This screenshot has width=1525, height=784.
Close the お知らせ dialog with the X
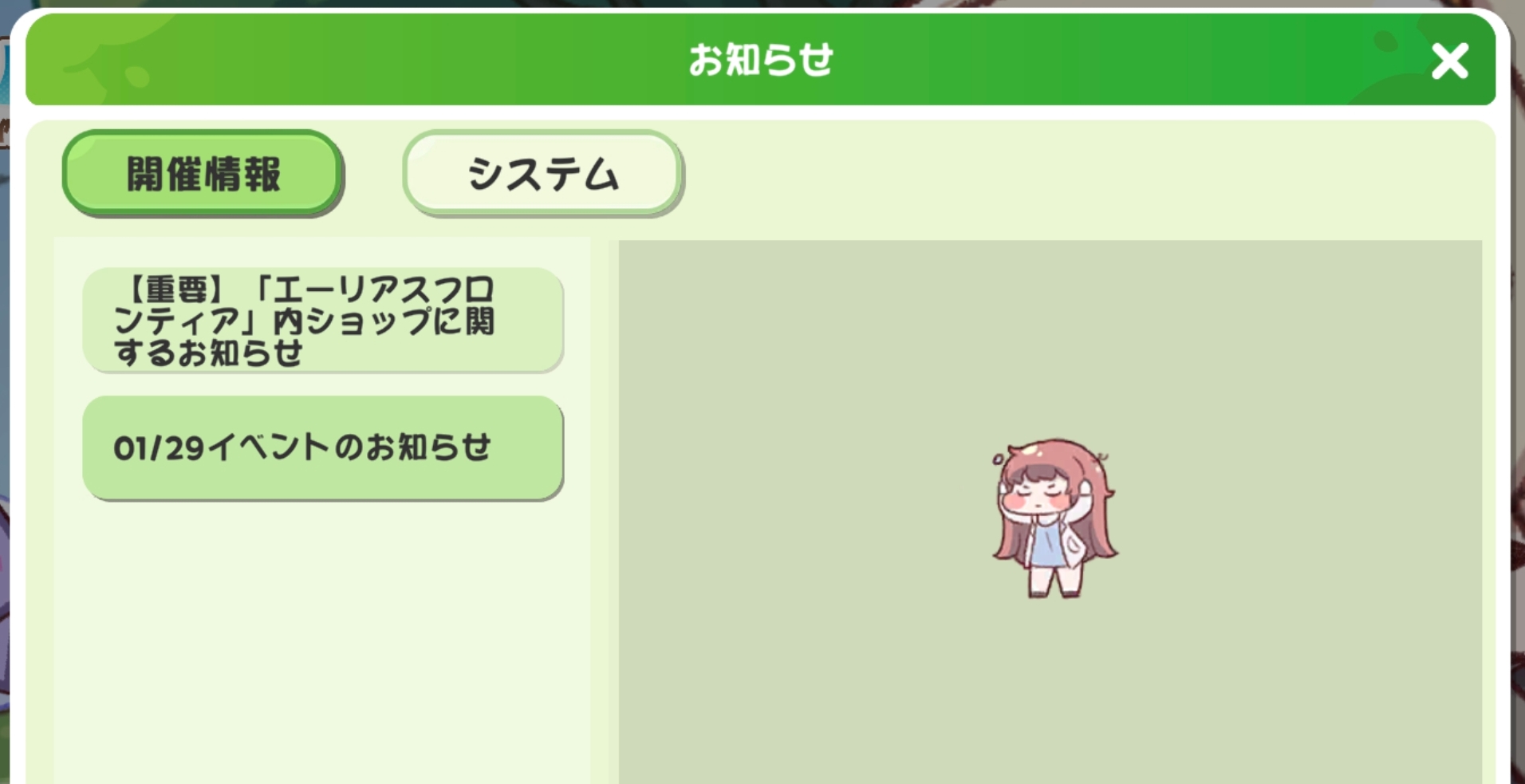coord(1449,61)
